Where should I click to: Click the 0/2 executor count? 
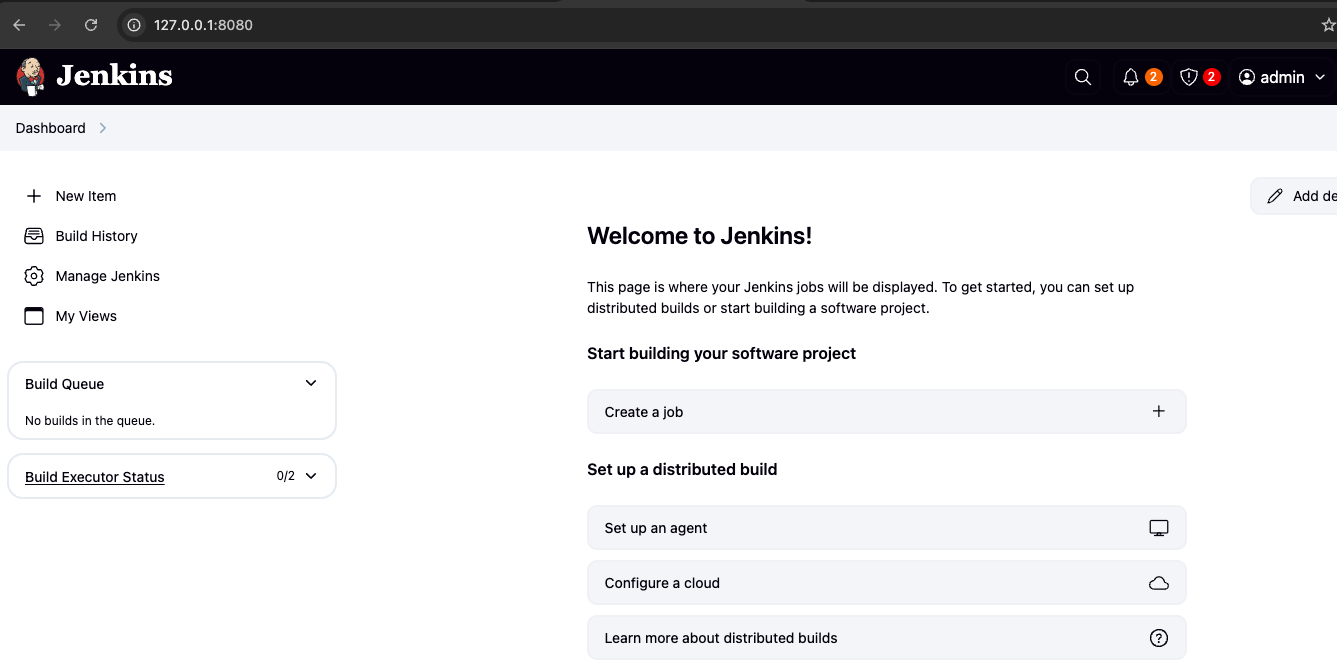[x=286, y=476]
